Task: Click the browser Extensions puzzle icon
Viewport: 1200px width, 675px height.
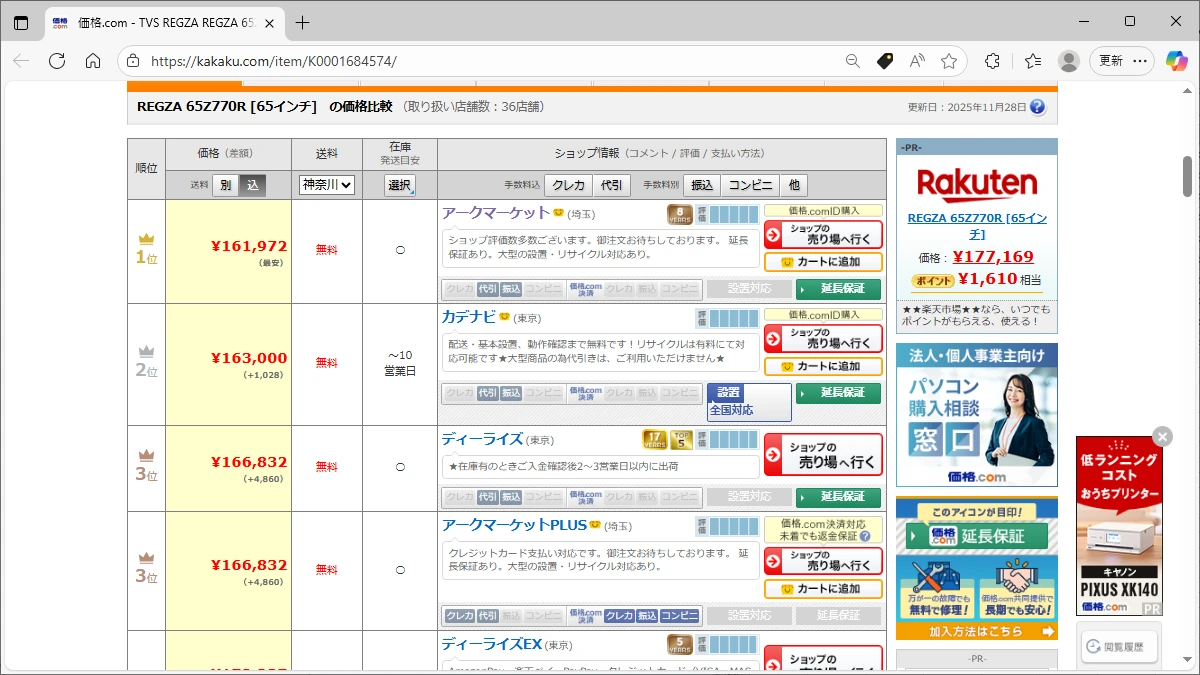Action: pyautogui.click(x=992, y=61)
